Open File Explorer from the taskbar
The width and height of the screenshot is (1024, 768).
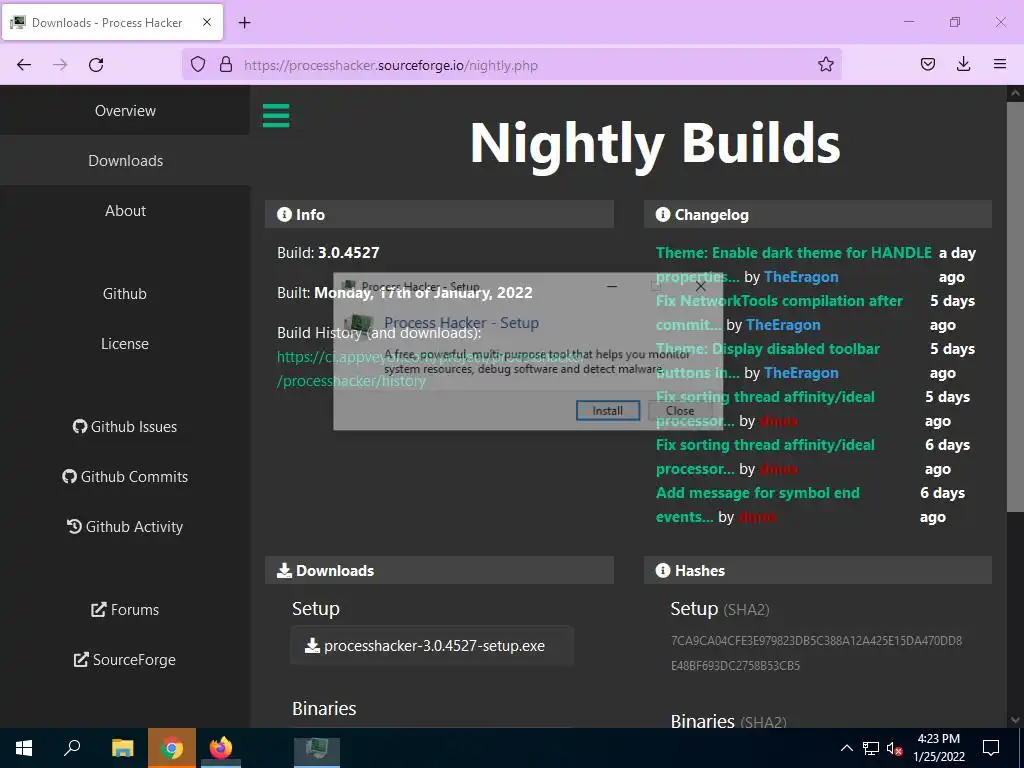[122, 748]
